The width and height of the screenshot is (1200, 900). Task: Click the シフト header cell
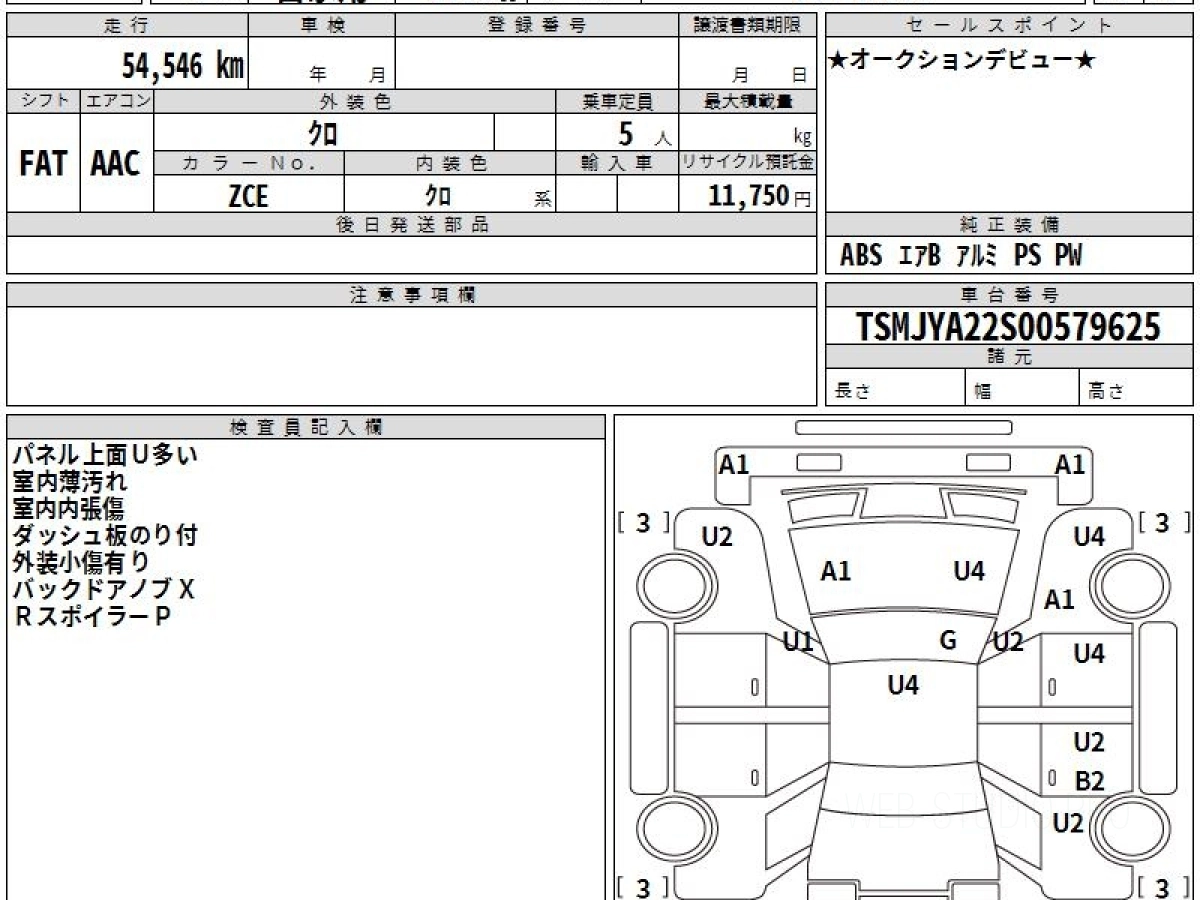43,101
